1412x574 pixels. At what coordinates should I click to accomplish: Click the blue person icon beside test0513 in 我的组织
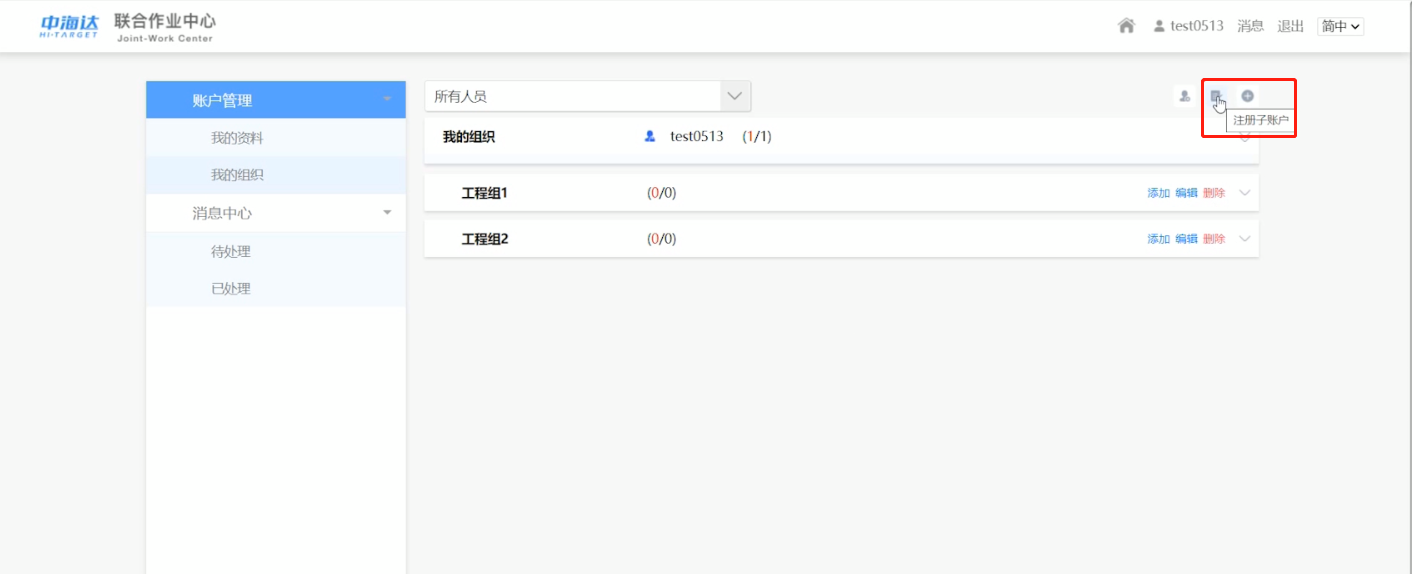(x=650, y=136)
